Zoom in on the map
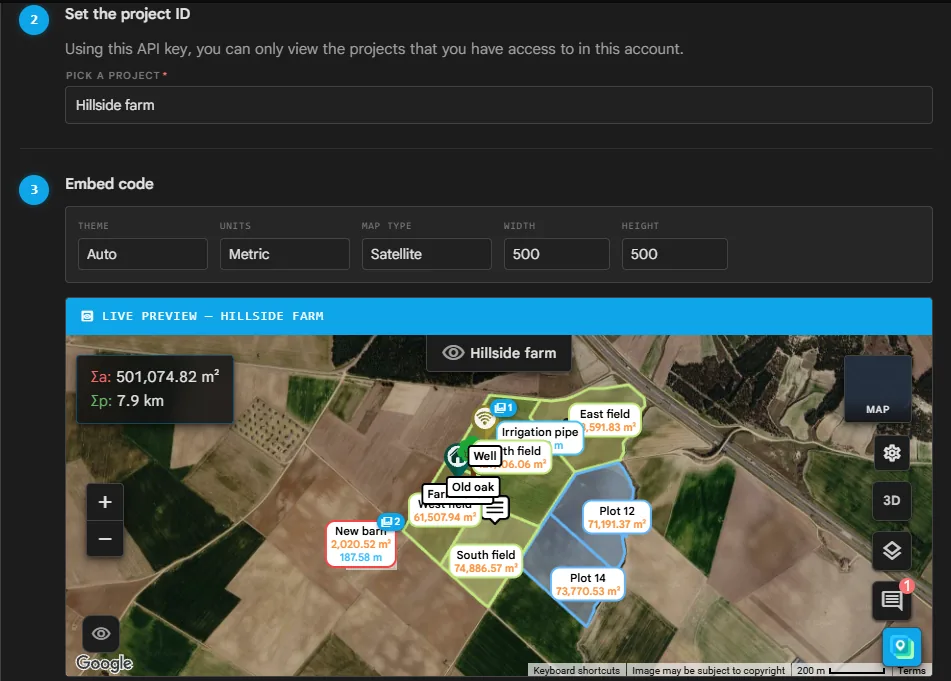The height and width of the screenshot is (681, 951). pos(105,502)
